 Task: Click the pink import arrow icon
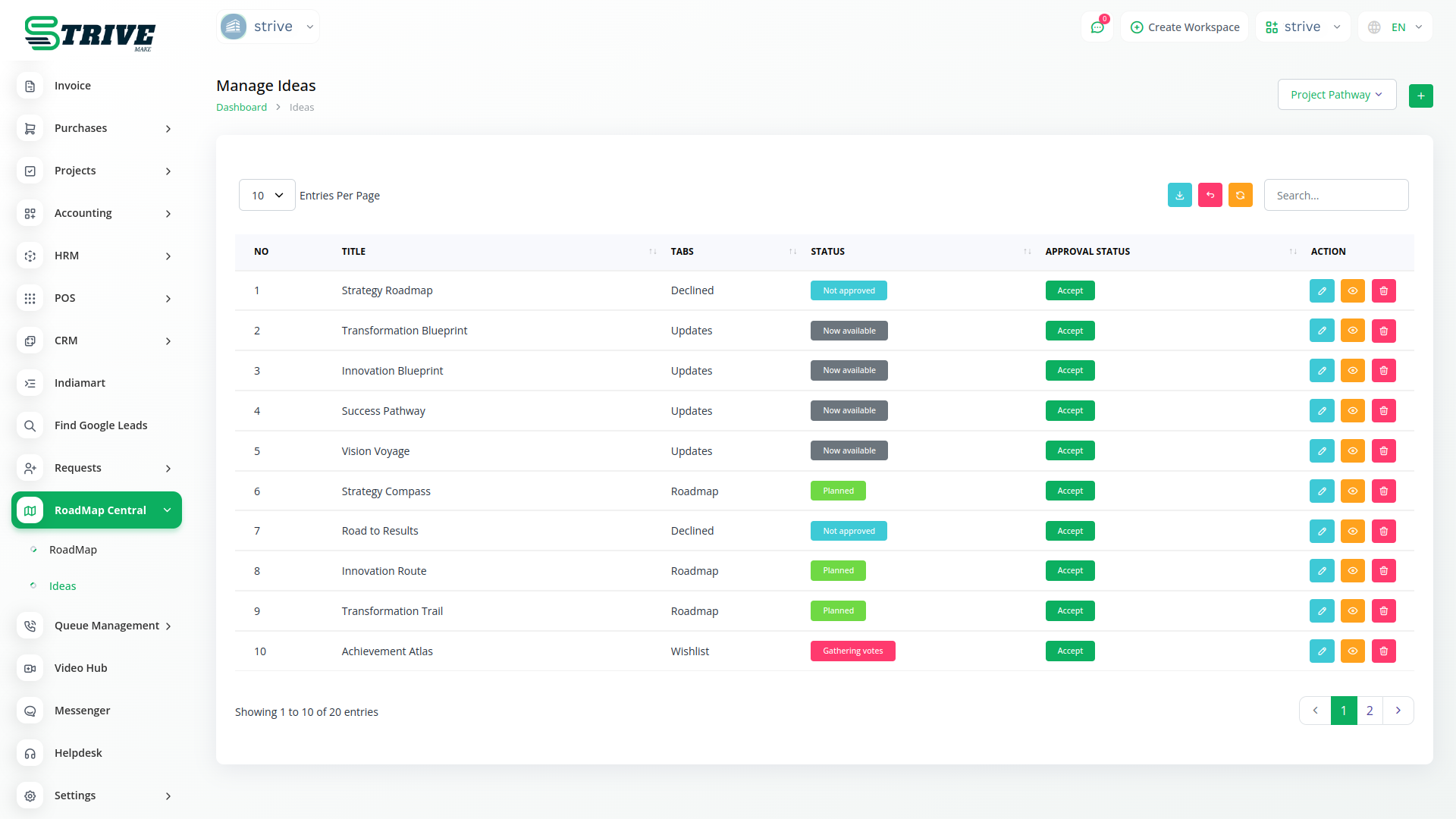click(1210, 195)
